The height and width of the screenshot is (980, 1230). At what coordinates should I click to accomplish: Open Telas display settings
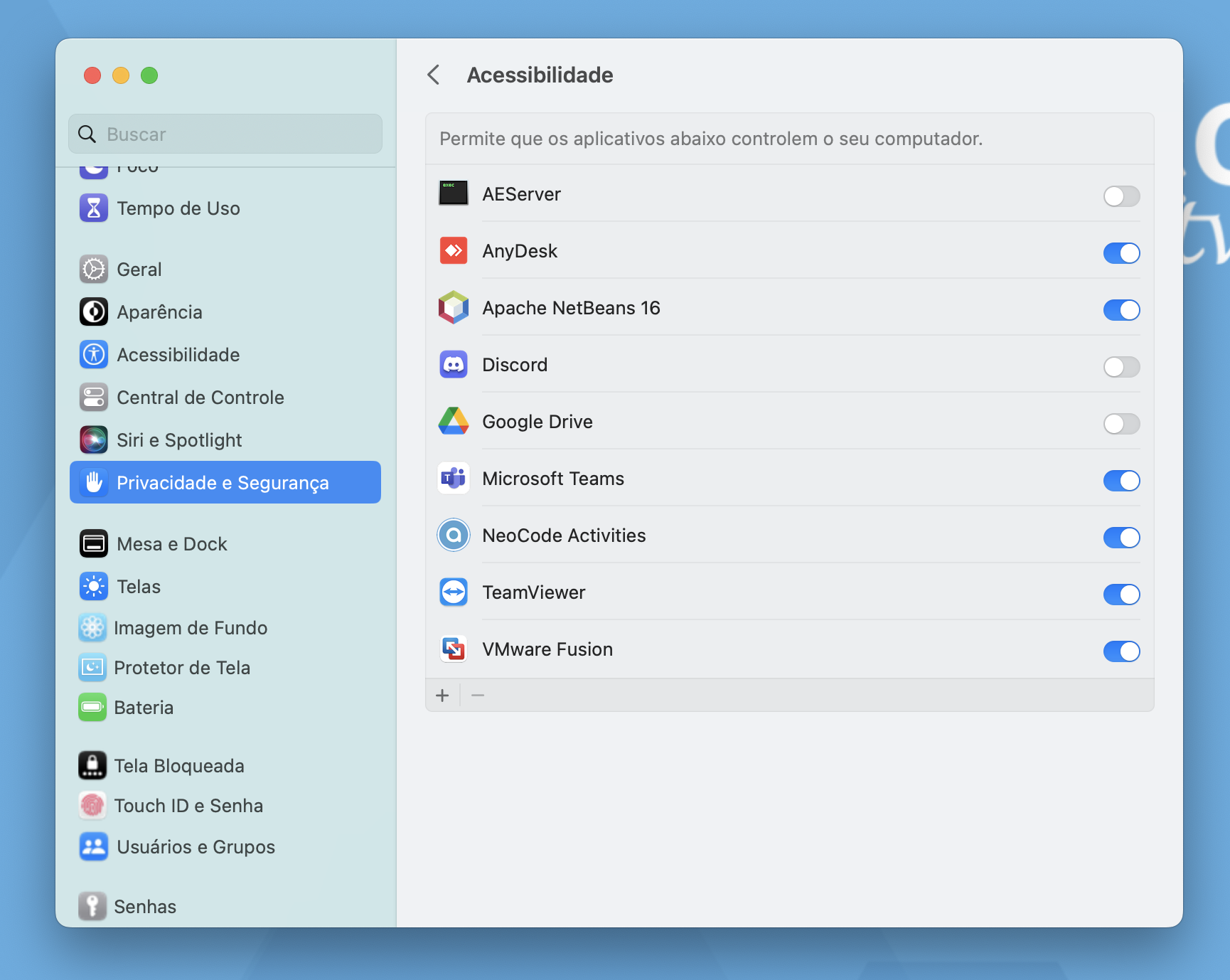[x=225, y=586]
